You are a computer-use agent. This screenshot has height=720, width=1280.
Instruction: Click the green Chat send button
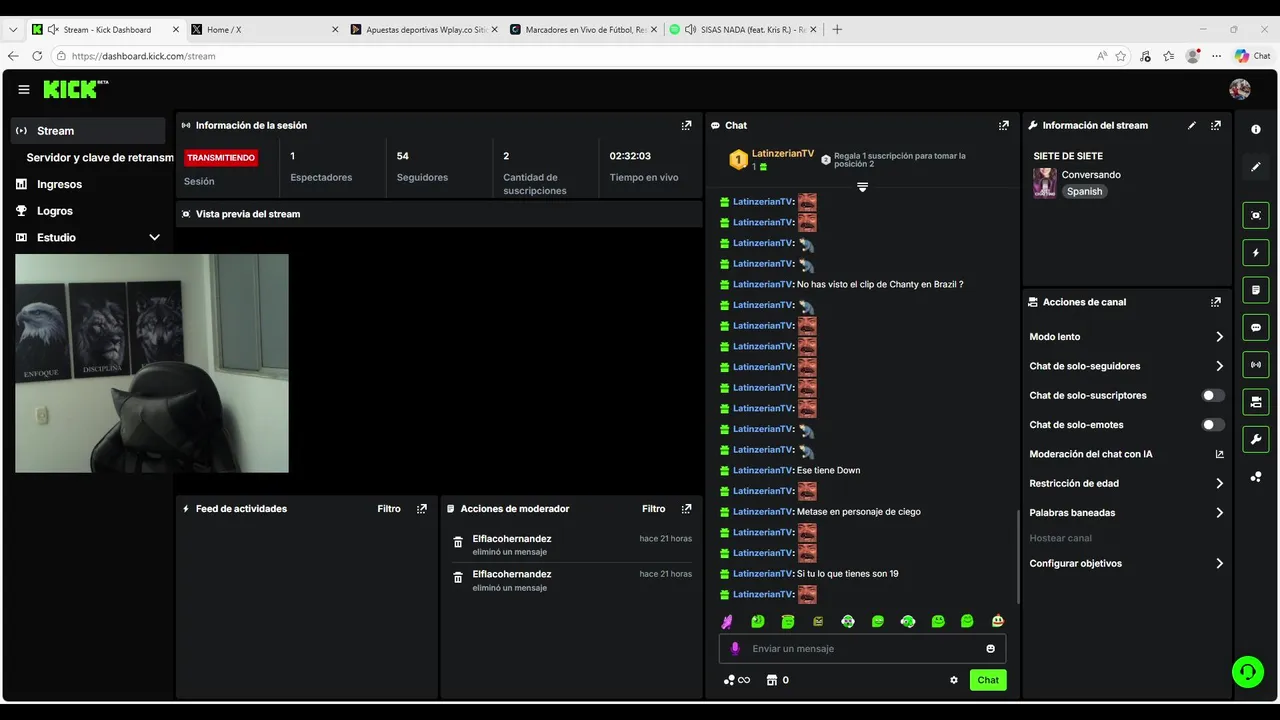coord(988,680)
